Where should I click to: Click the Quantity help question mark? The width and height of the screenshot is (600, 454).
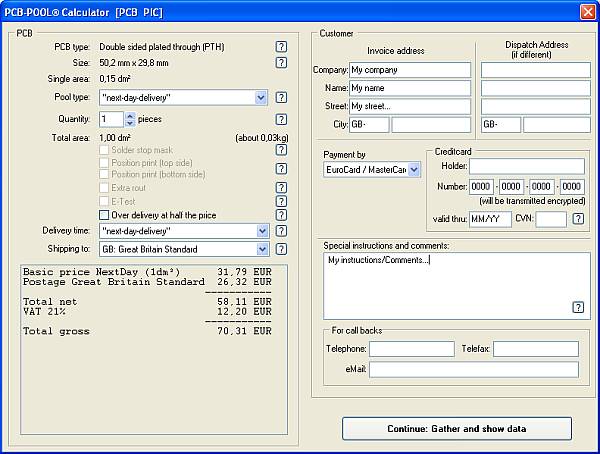(281, 119)
